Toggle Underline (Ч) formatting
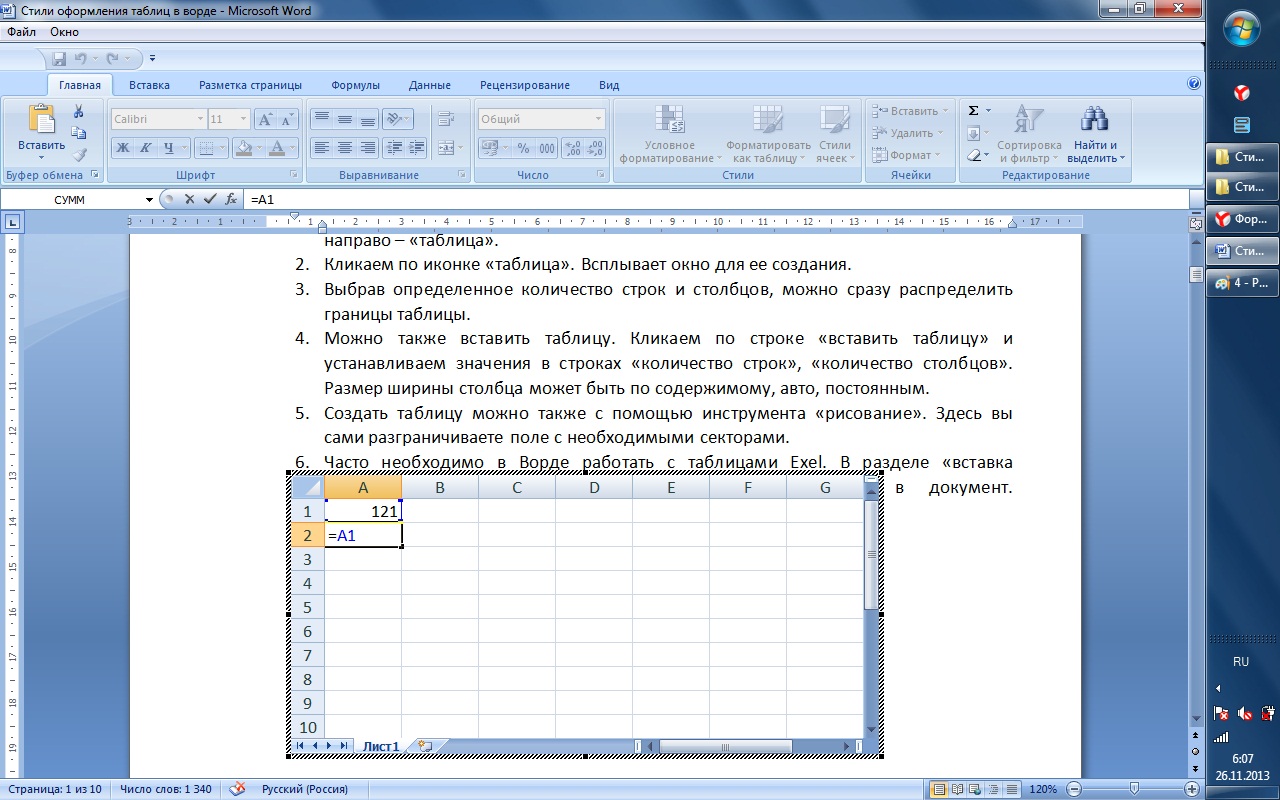Image resolution: width=1280 pixels, height=800 pixels. tap(169, 148)
